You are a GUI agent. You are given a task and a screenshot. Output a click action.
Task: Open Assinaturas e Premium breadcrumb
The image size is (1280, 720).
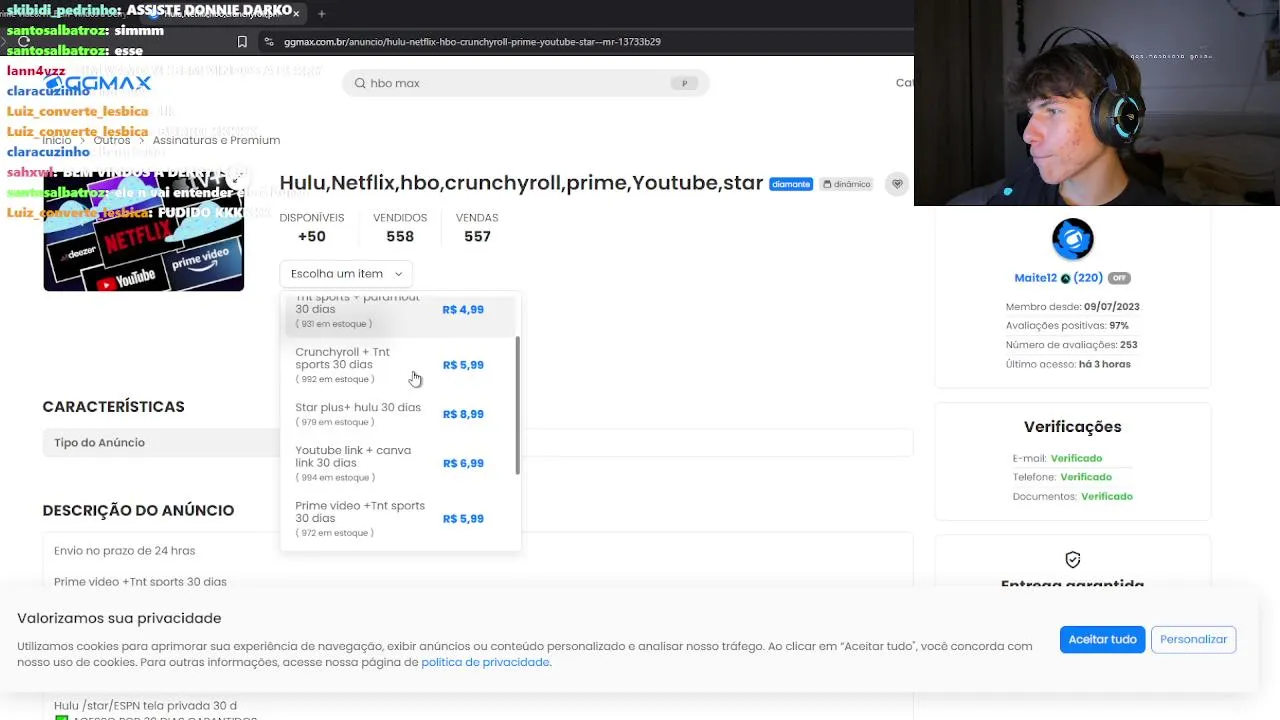pos(216,141)
